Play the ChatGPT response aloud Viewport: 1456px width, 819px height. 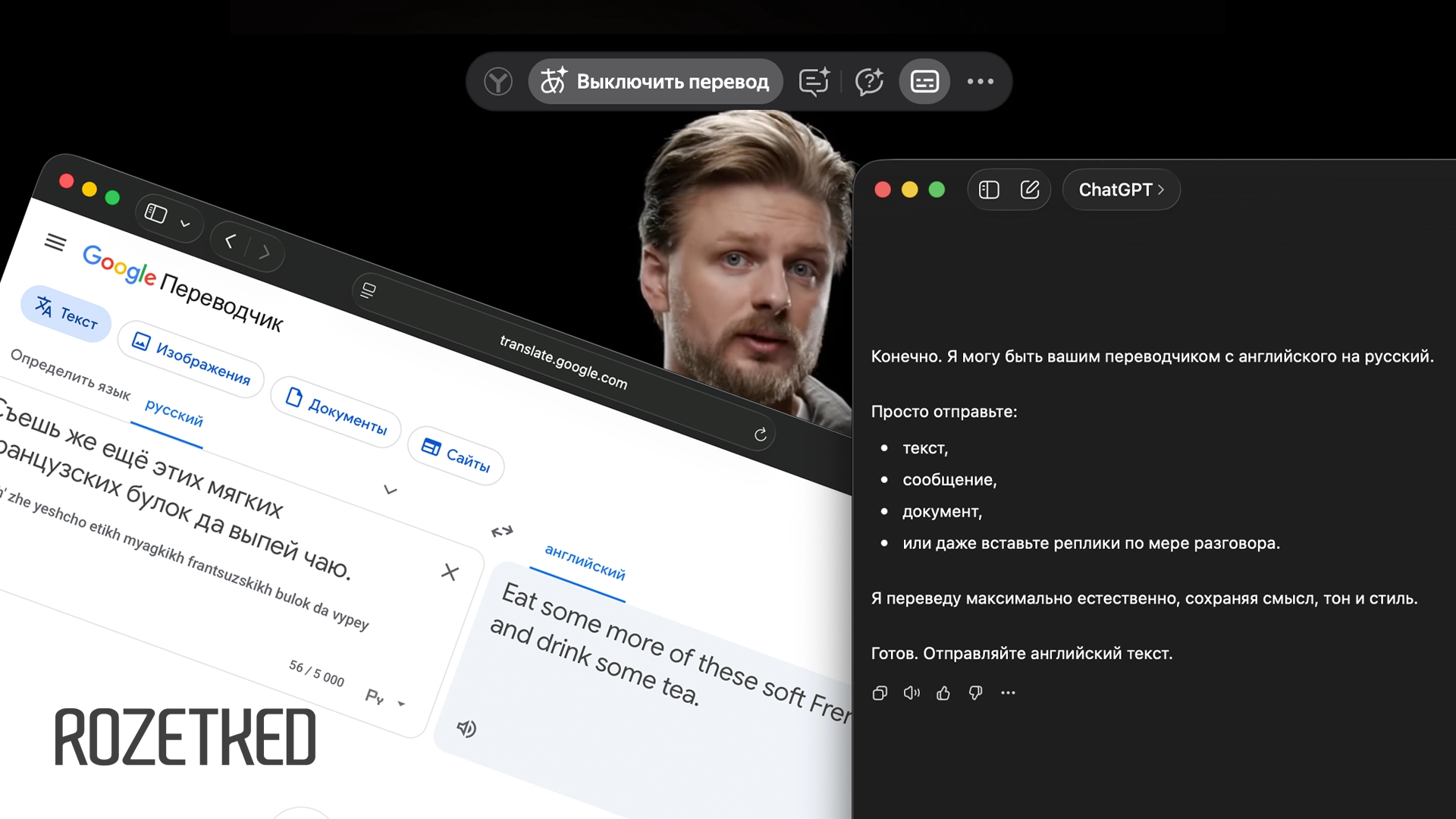coord(912,692)
